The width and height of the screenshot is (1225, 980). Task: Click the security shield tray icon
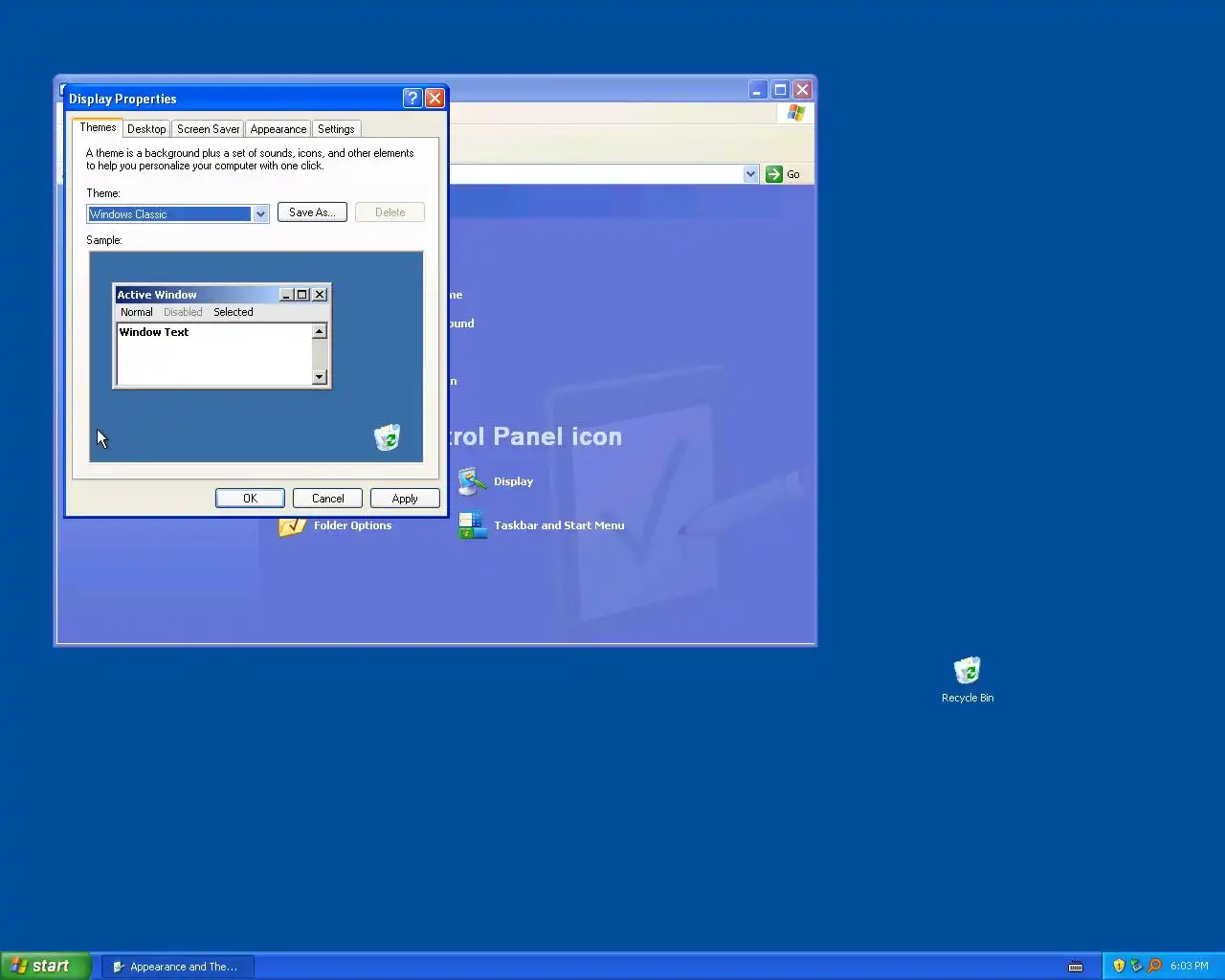click(1119, 966)
